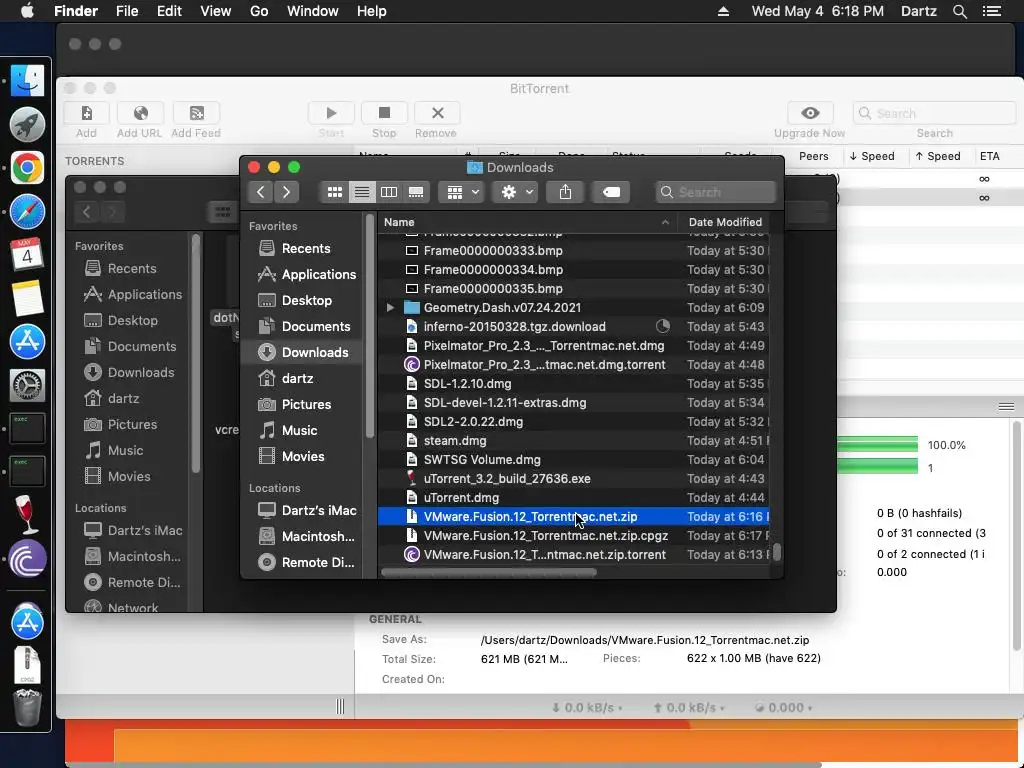
Task: Open the Edit menu
Action: tap(169, 11)
